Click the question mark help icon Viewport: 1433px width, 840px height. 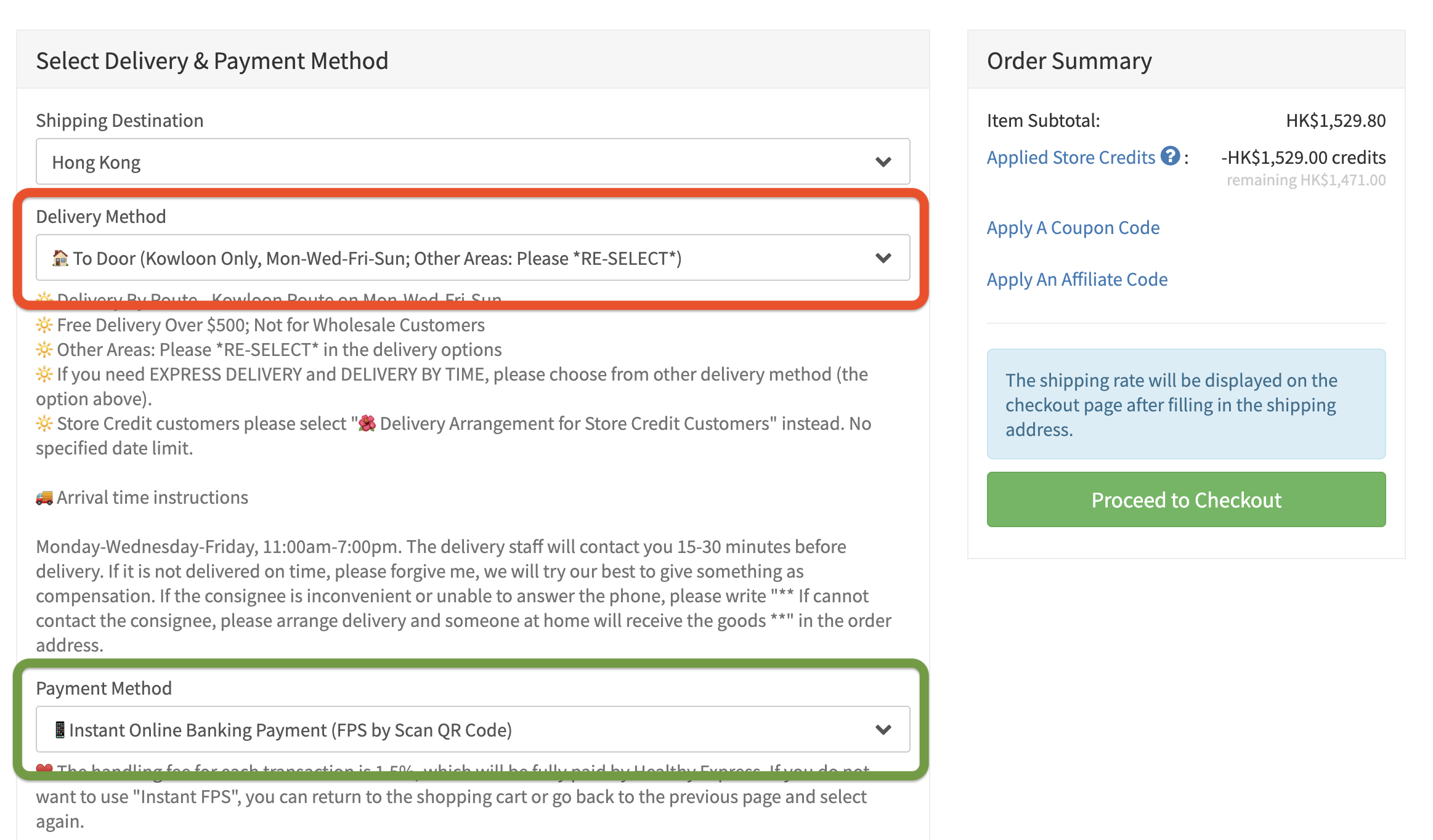point(1169,156)
